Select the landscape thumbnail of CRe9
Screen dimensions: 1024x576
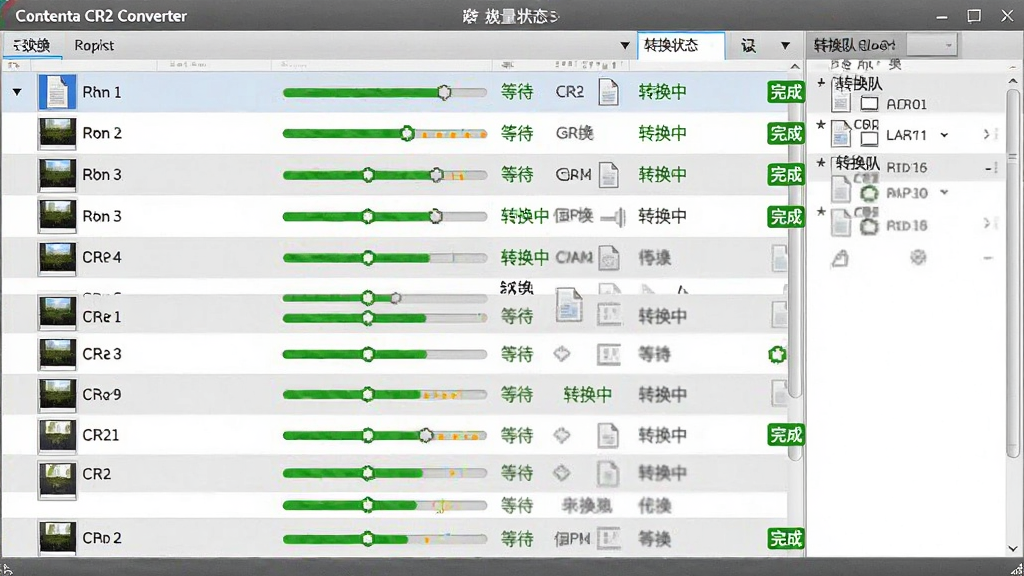tap(57, 394)
